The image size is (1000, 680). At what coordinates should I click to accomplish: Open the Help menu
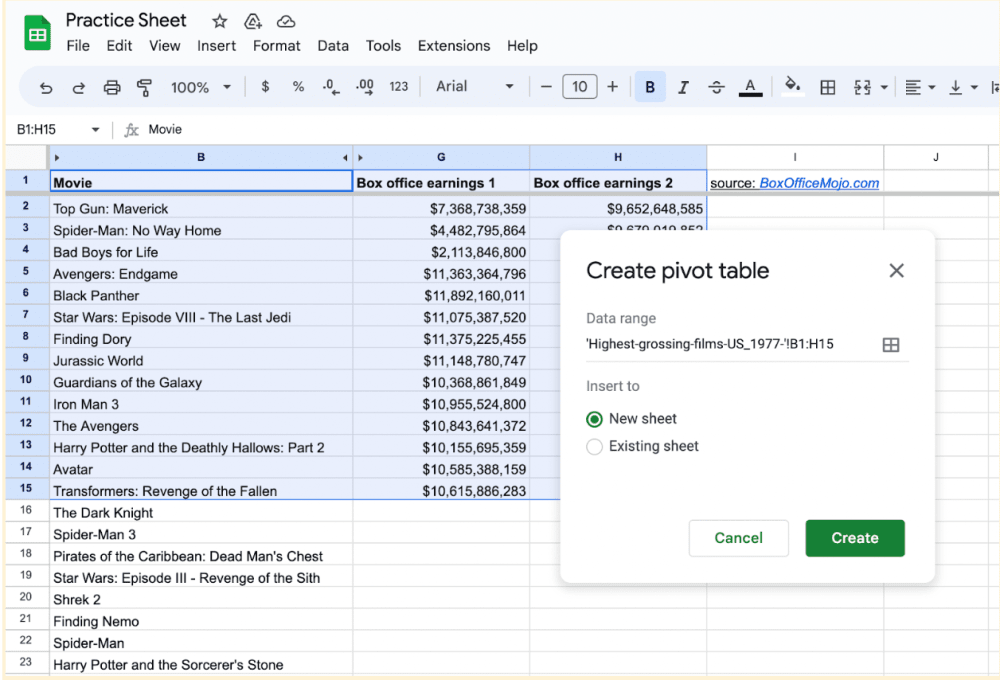(522, 46)
